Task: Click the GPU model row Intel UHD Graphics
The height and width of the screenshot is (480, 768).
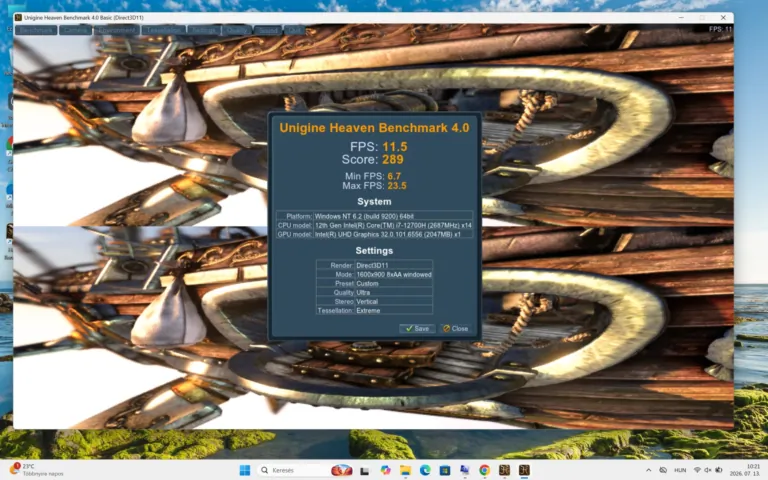Action: (x=375, y=234)
